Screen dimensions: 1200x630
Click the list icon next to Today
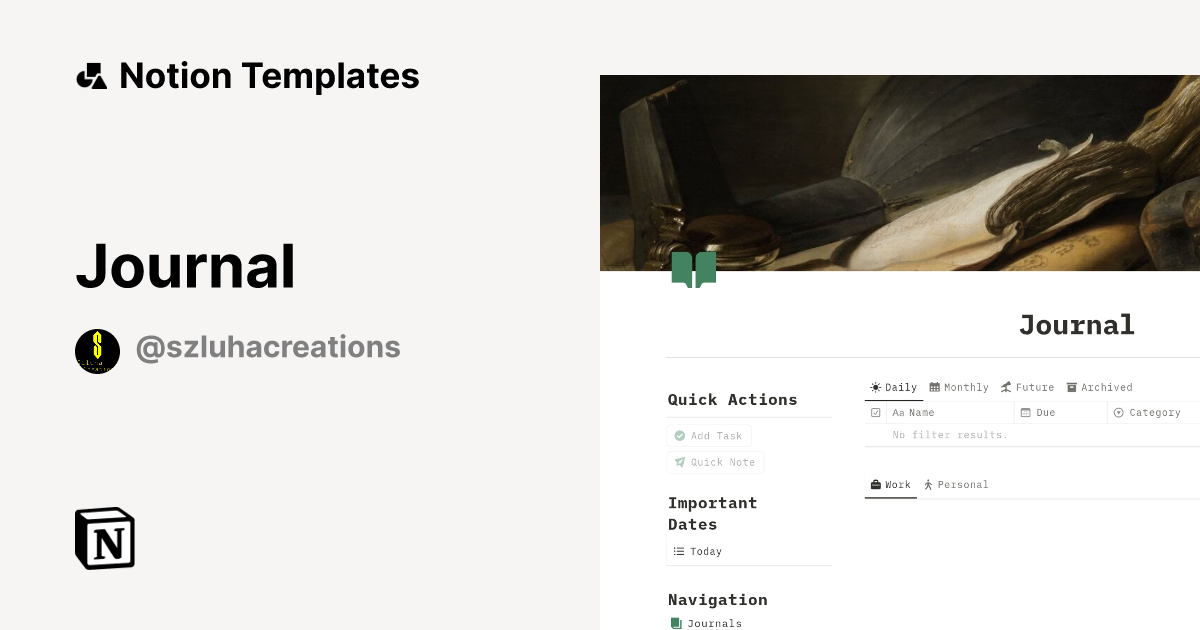click(x=677, y=551)
